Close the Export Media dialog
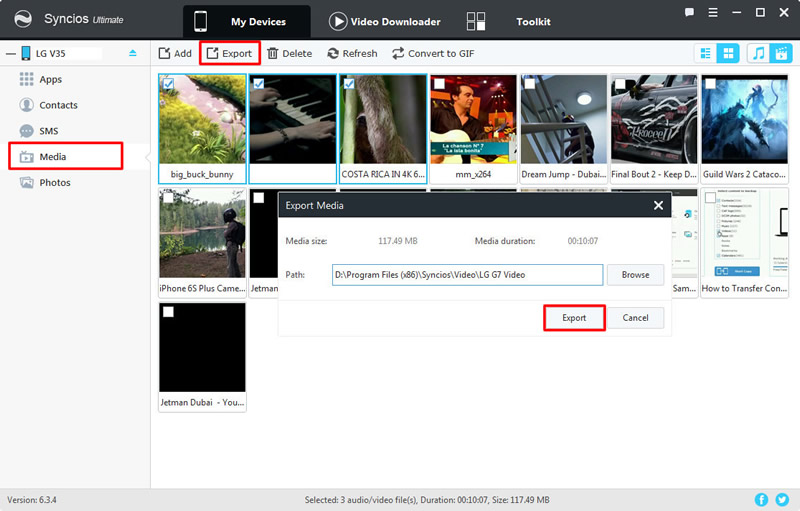The width and height of the screenshot is (800, 511). 658,205
